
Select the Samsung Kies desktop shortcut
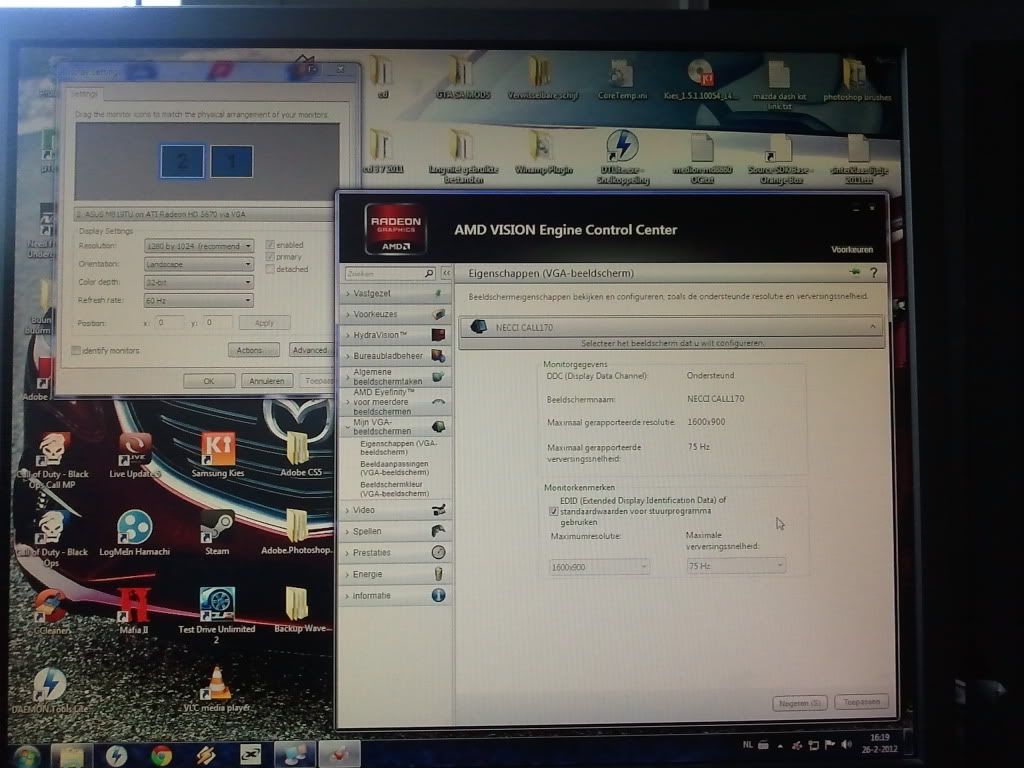pyautogui.click(x=218, y=455)
